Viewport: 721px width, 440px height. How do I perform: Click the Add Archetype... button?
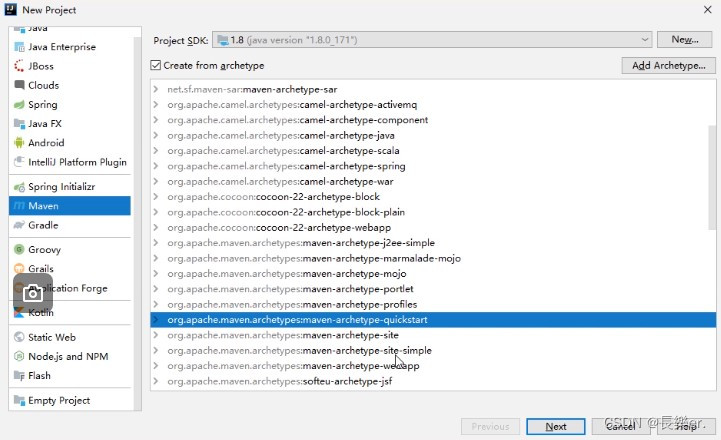(669, 65)
